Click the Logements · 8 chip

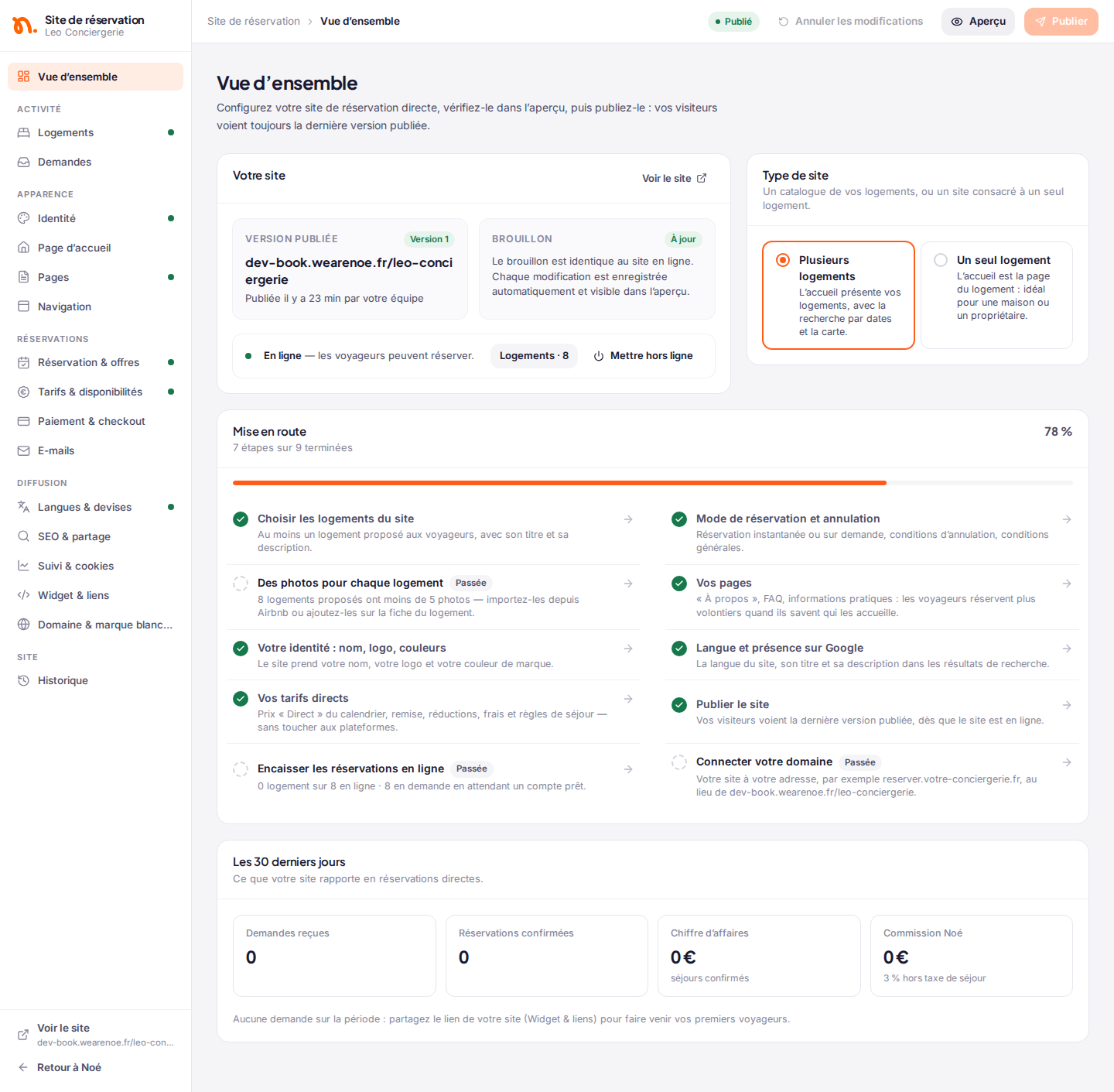pyautogui.click(x=534, y=356)
